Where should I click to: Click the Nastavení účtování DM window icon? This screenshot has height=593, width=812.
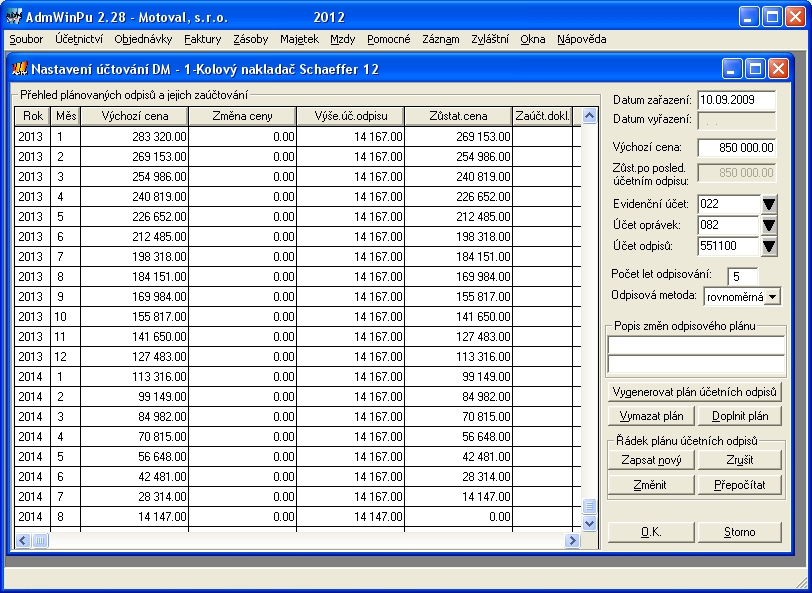(x=19, y=69)
